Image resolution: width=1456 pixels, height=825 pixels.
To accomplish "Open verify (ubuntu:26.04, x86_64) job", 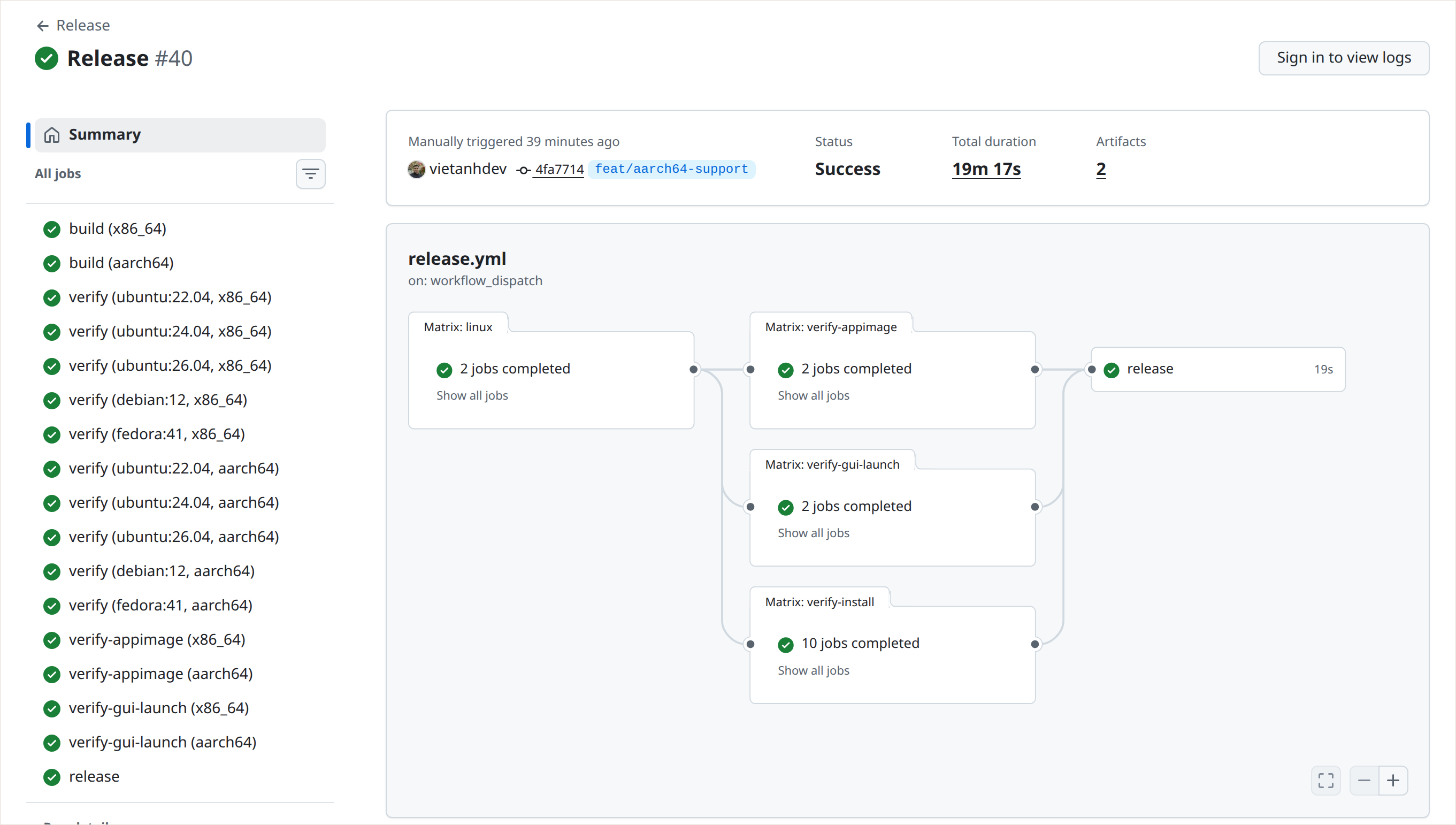I will pos(180,366).
